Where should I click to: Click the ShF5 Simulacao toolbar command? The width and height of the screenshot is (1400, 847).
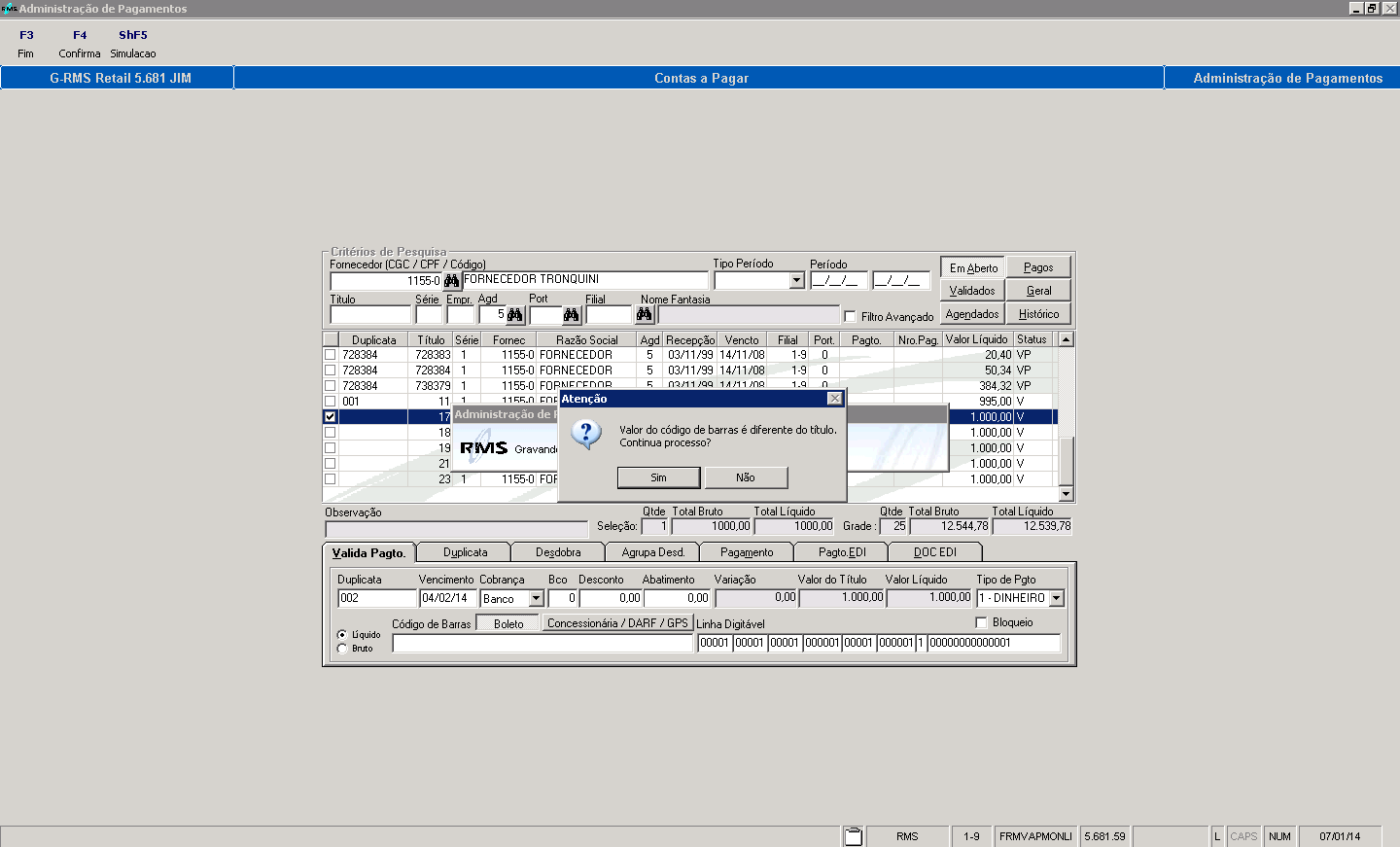(x=133, y=44)
